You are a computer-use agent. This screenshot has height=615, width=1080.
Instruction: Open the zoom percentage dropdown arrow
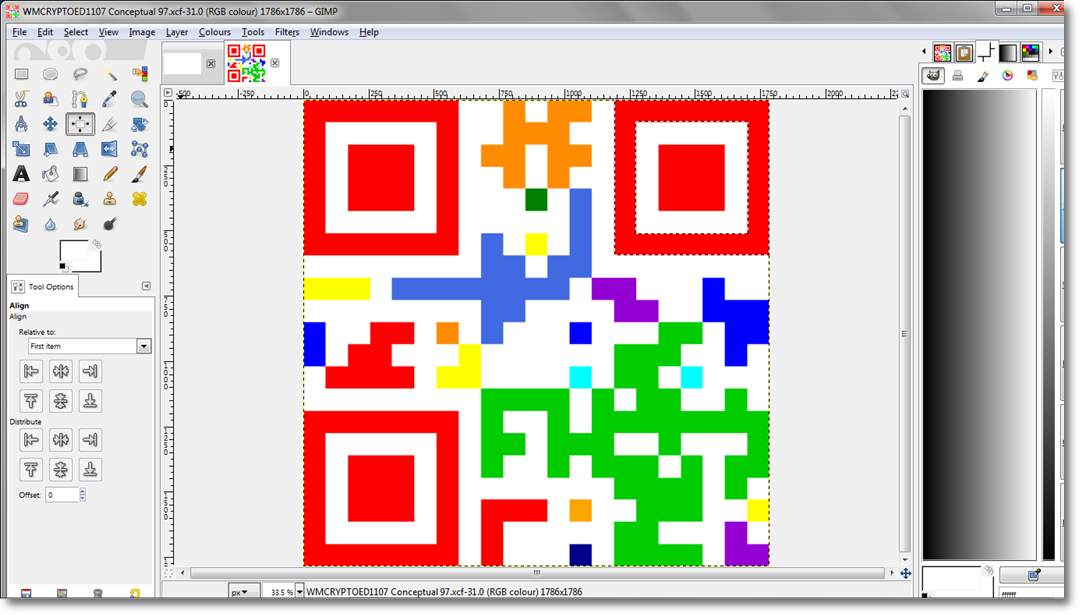point(300,592)
